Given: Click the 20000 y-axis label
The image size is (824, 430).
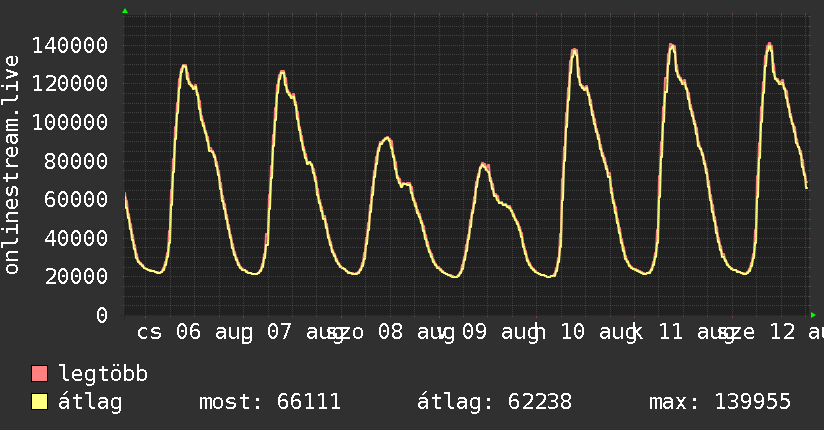Looking at the screenshot, I should [x=76, y=277].
